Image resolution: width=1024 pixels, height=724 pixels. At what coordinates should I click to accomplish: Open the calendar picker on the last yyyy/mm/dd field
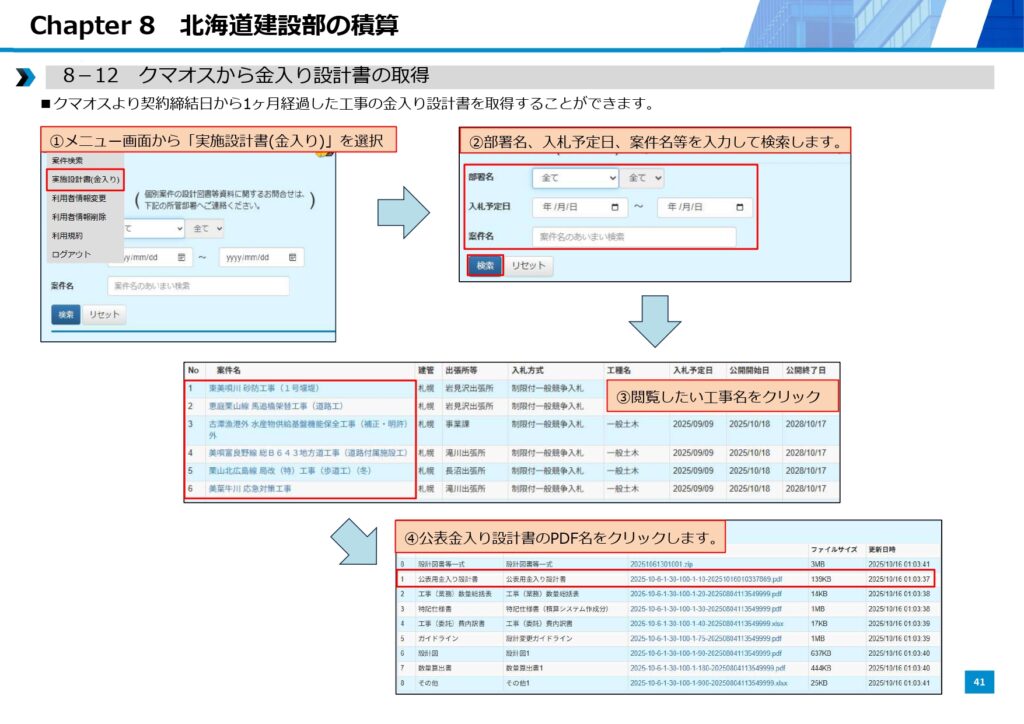[x=292, y=257]
